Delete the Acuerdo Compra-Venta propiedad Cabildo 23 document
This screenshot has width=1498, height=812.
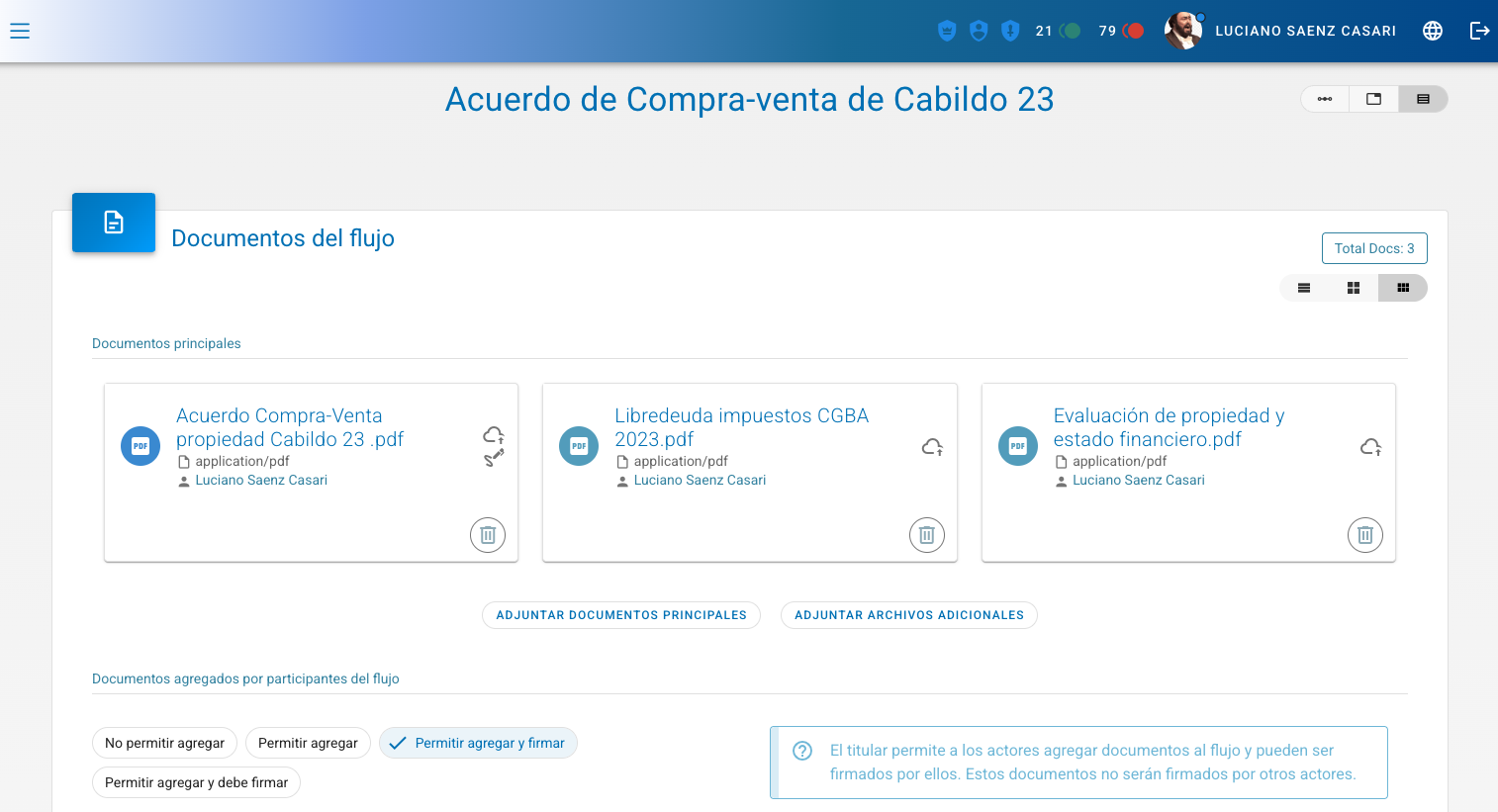pos(487,535)
